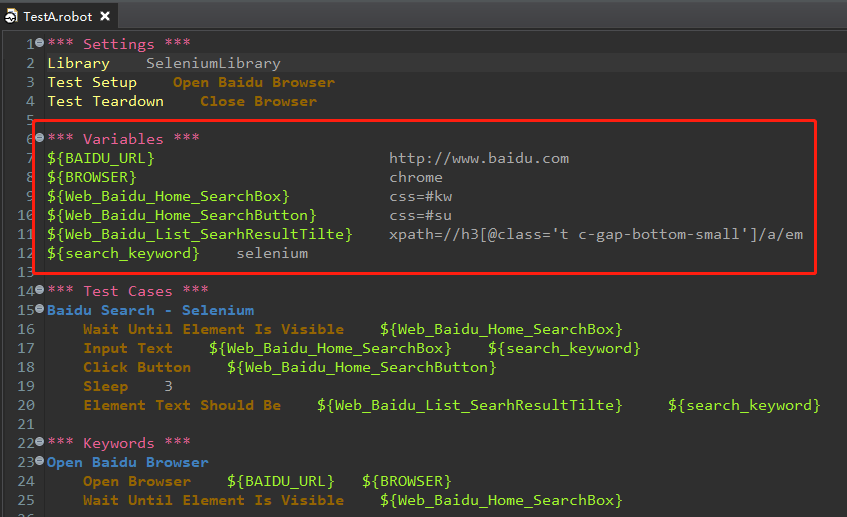Viewport: 847px width, 517px height.
Task: Click Test Teardown on line 4
Action: 105,101
